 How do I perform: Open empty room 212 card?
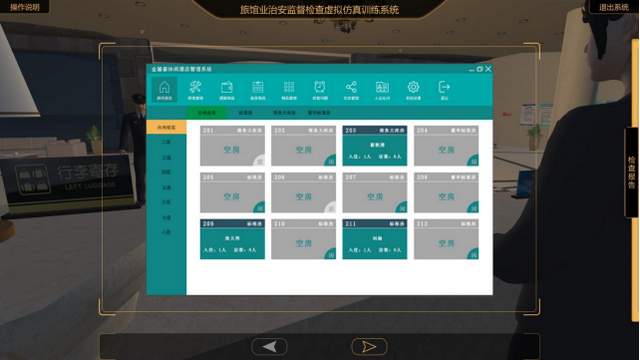tap(446, 239)
